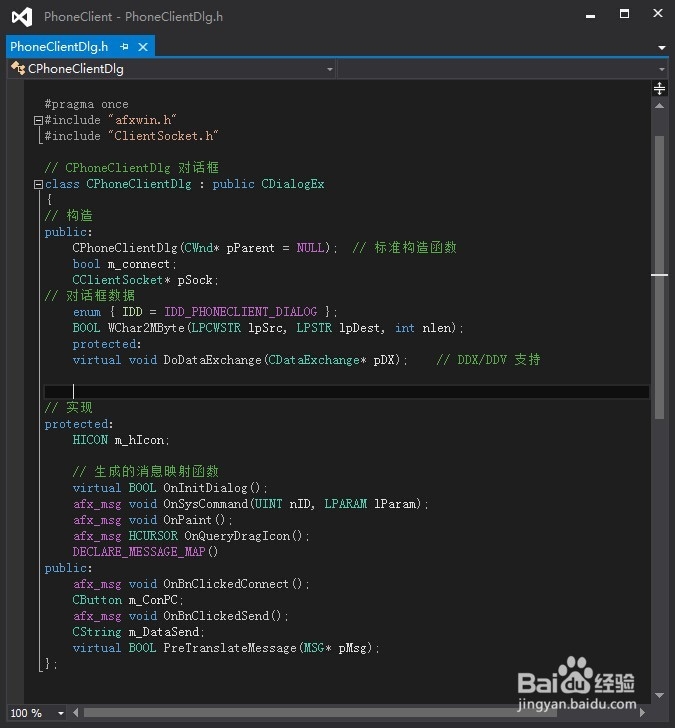The width and height of the screenshot is (675, 728).
Task: Click 'OnBnClickedConnect()' declaration
Action: point(236,584)
